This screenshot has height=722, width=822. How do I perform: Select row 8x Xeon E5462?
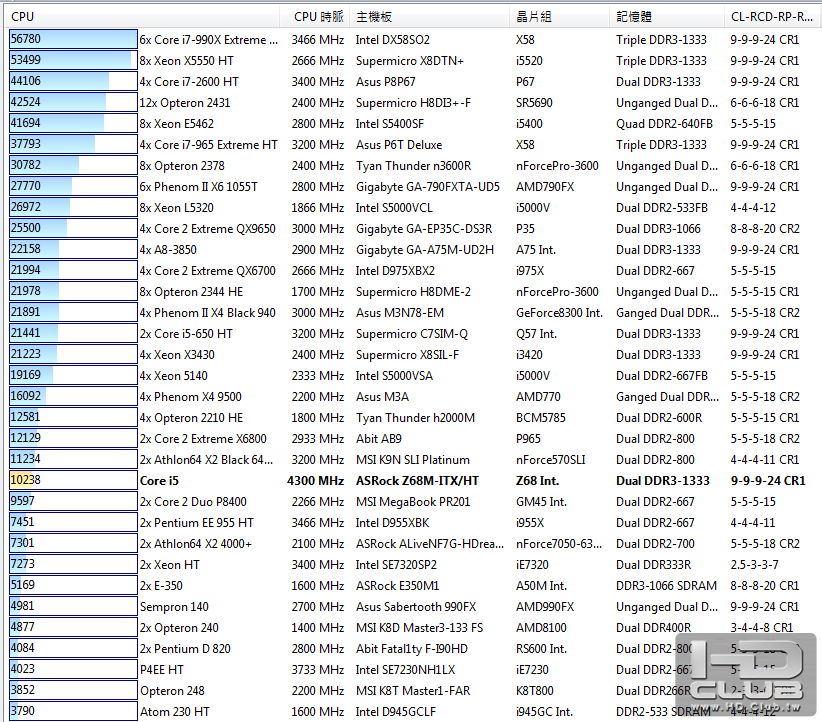click(414, 124)
